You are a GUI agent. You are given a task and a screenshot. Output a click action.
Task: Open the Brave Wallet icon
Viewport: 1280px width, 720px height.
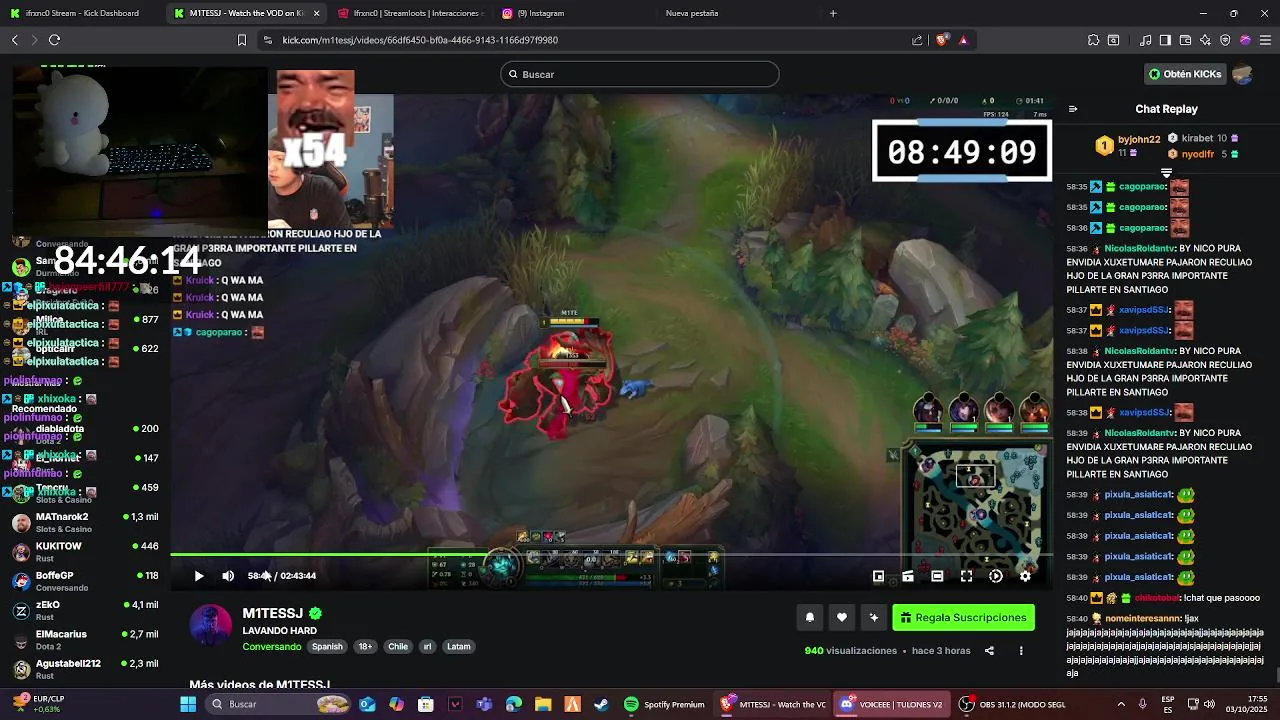1185,40
